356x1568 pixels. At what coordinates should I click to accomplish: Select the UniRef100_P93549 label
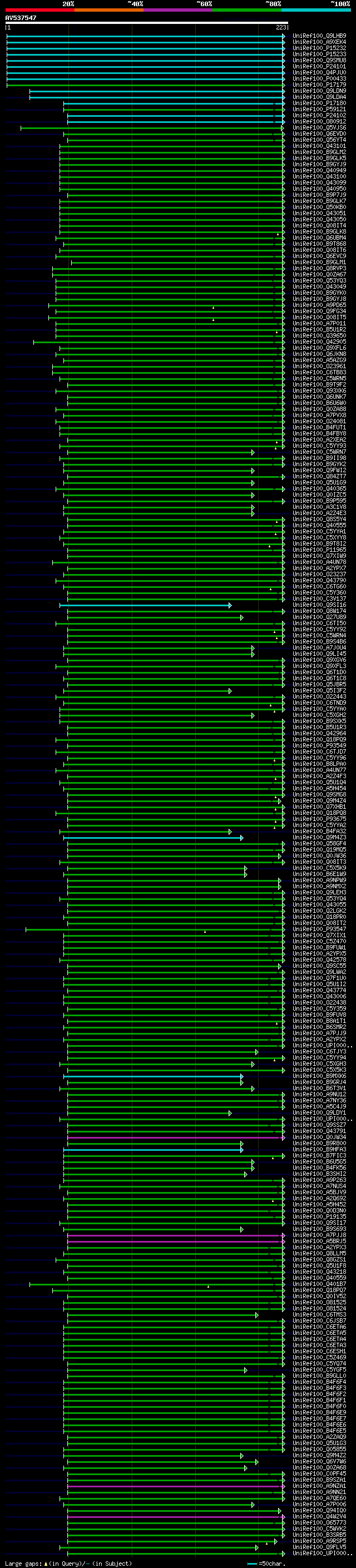tap(319, 746)
